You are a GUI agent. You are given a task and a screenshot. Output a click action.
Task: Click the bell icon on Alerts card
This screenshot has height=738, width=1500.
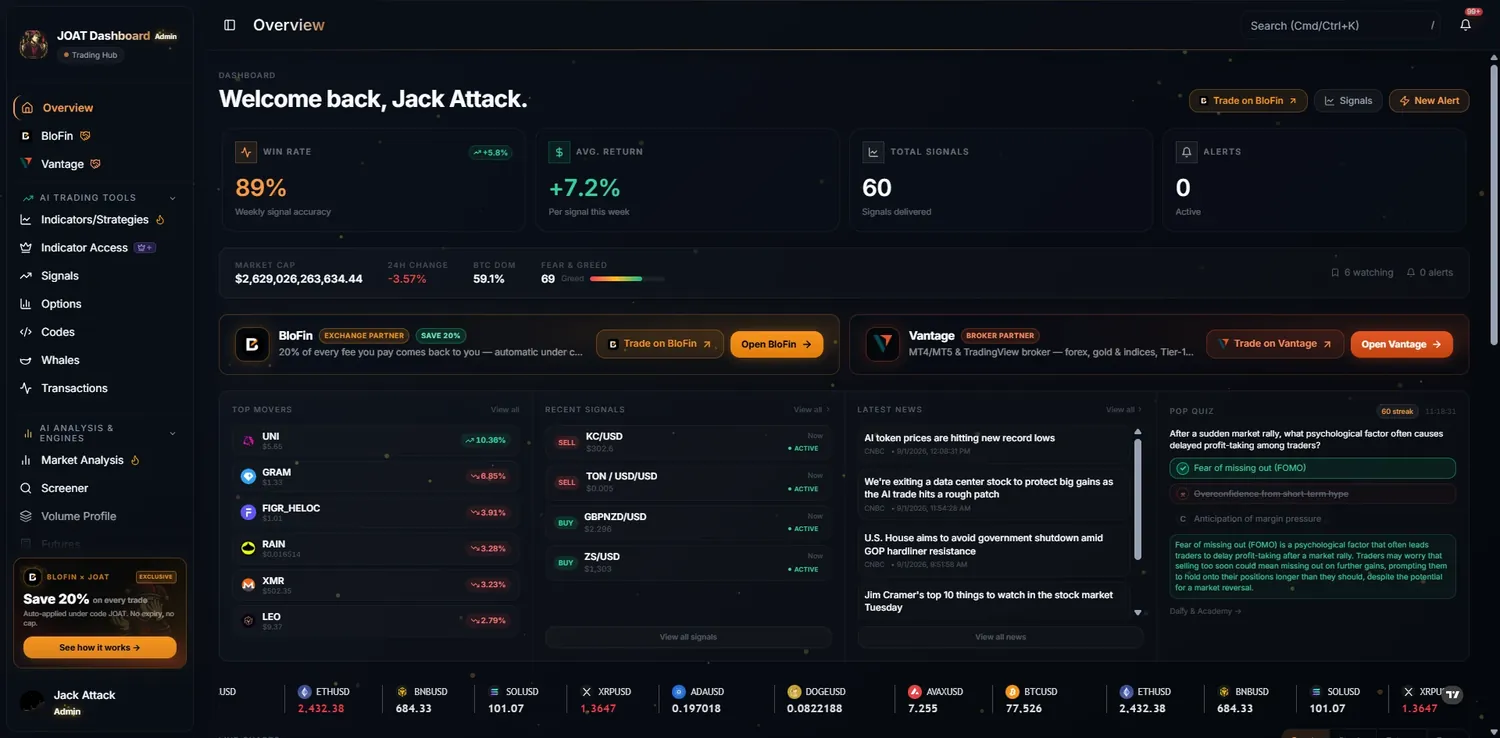tap(1187, 152)
